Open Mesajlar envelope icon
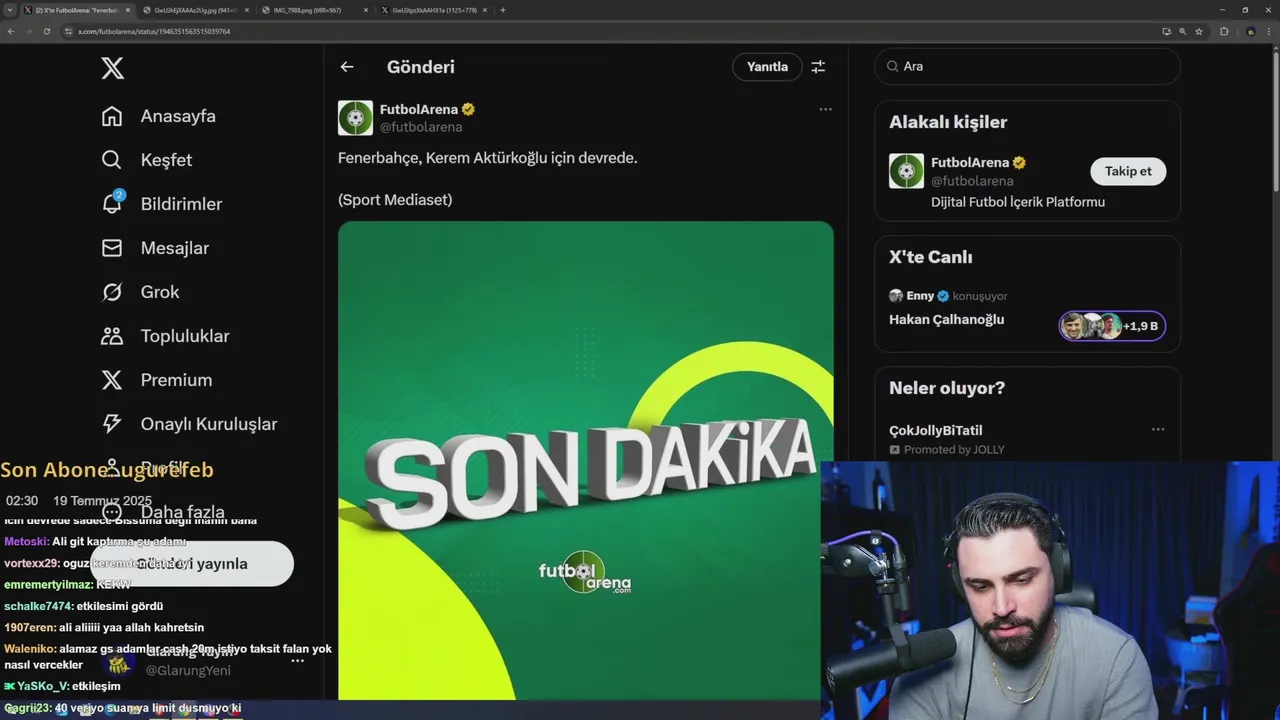This screenshot has height=720, width=1280. pyautogui.click(x=112, y=248)
